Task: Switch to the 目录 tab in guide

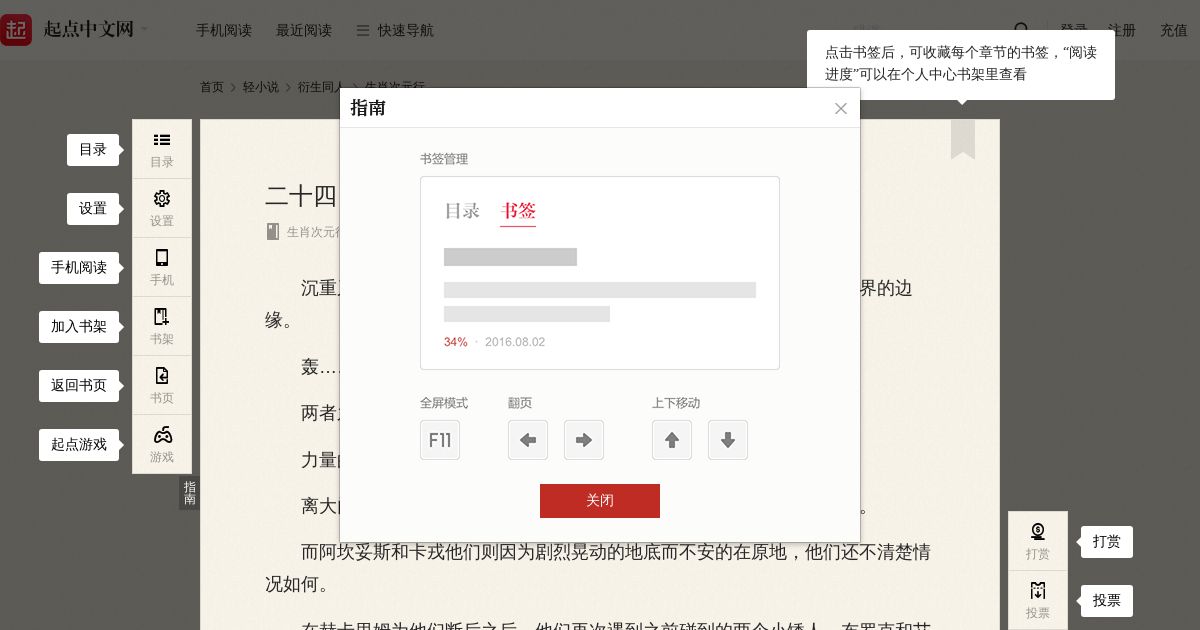Action: point(462,211)
